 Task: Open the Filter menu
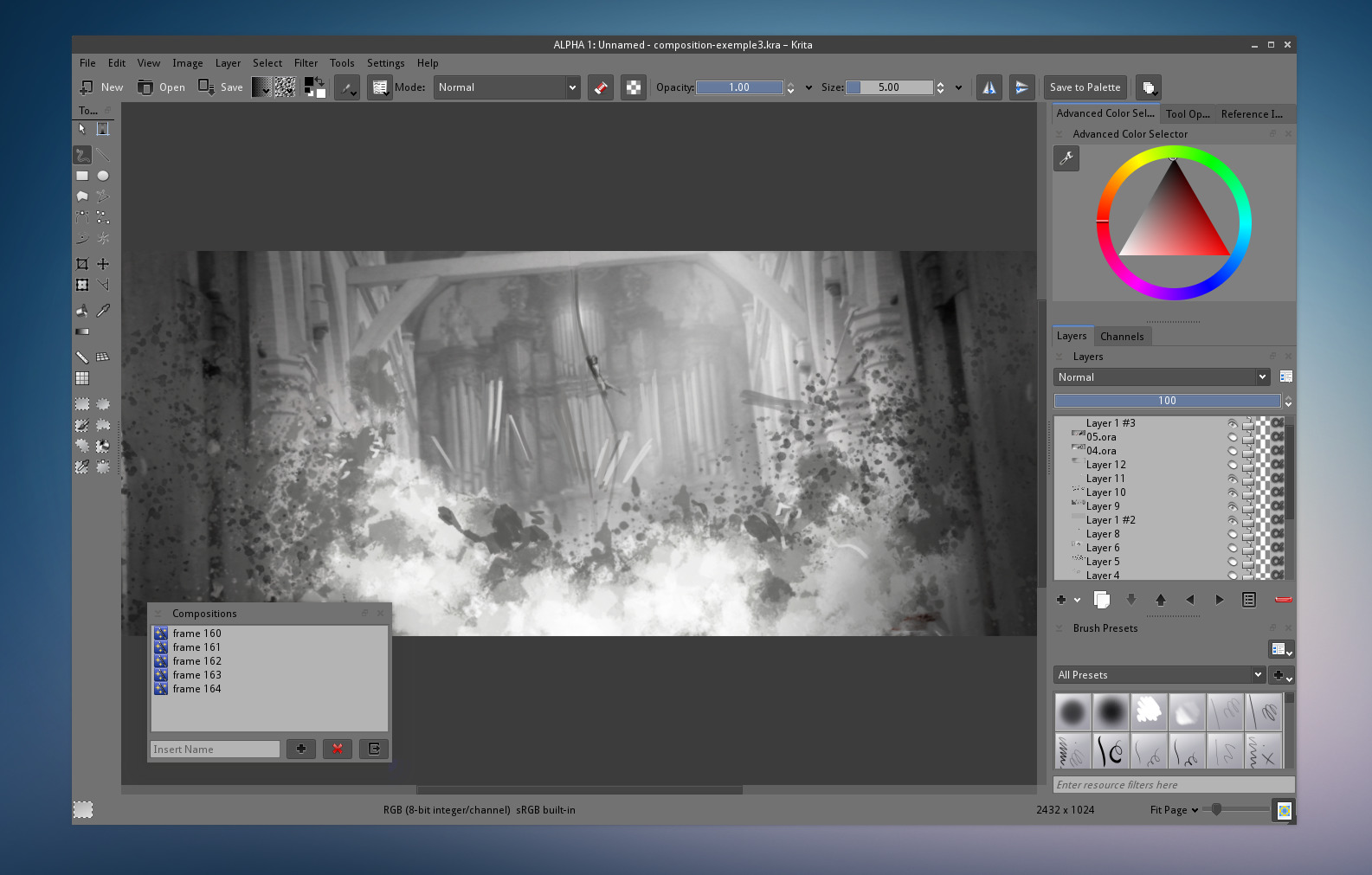click(306, 63)
